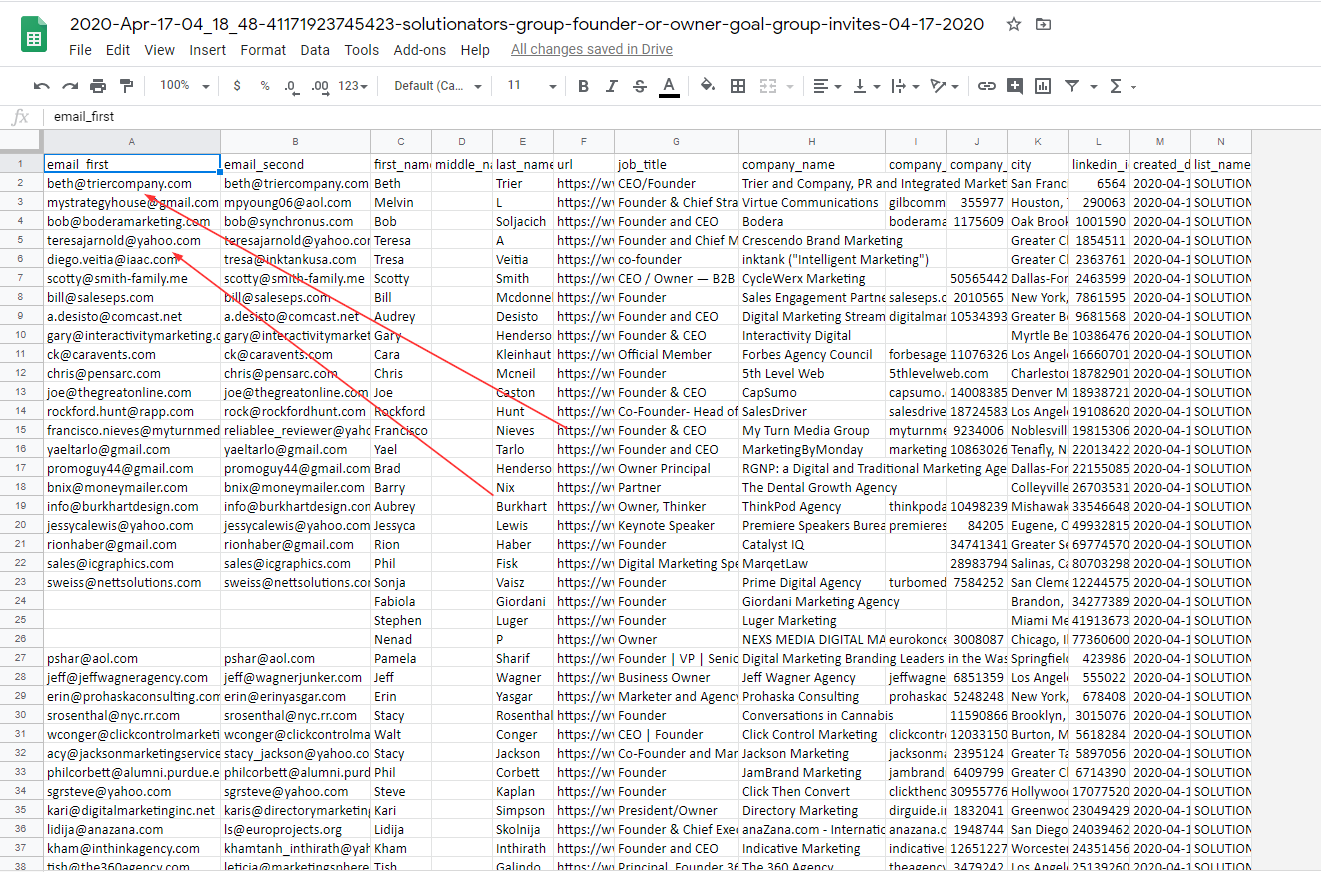
Task: Click the merge cells icon
Action: [x=767, y=86]
